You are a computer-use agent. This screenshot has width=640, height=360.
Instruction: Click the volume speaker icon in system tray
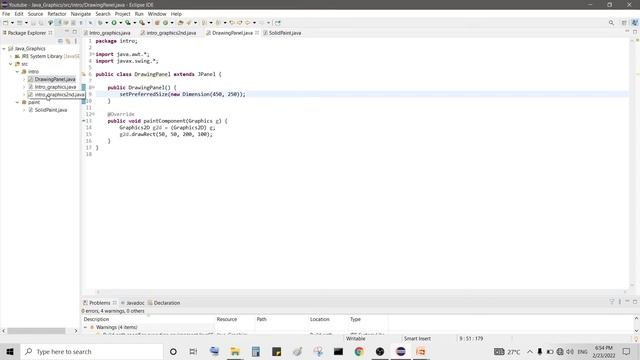click(x=570, y=351)
